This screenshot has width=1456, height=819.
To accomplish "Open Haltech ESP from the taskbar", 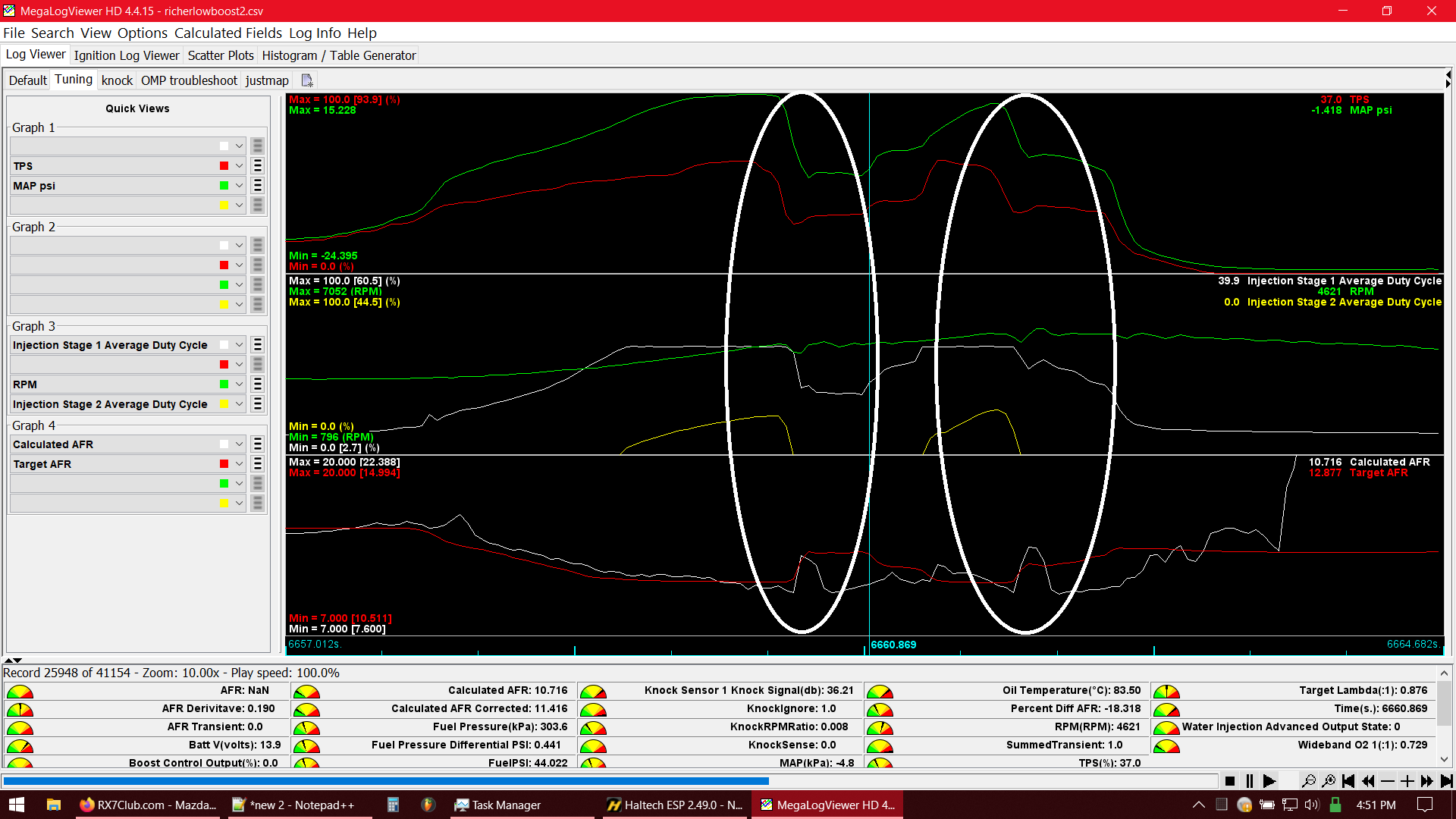I will coord(675,805).
